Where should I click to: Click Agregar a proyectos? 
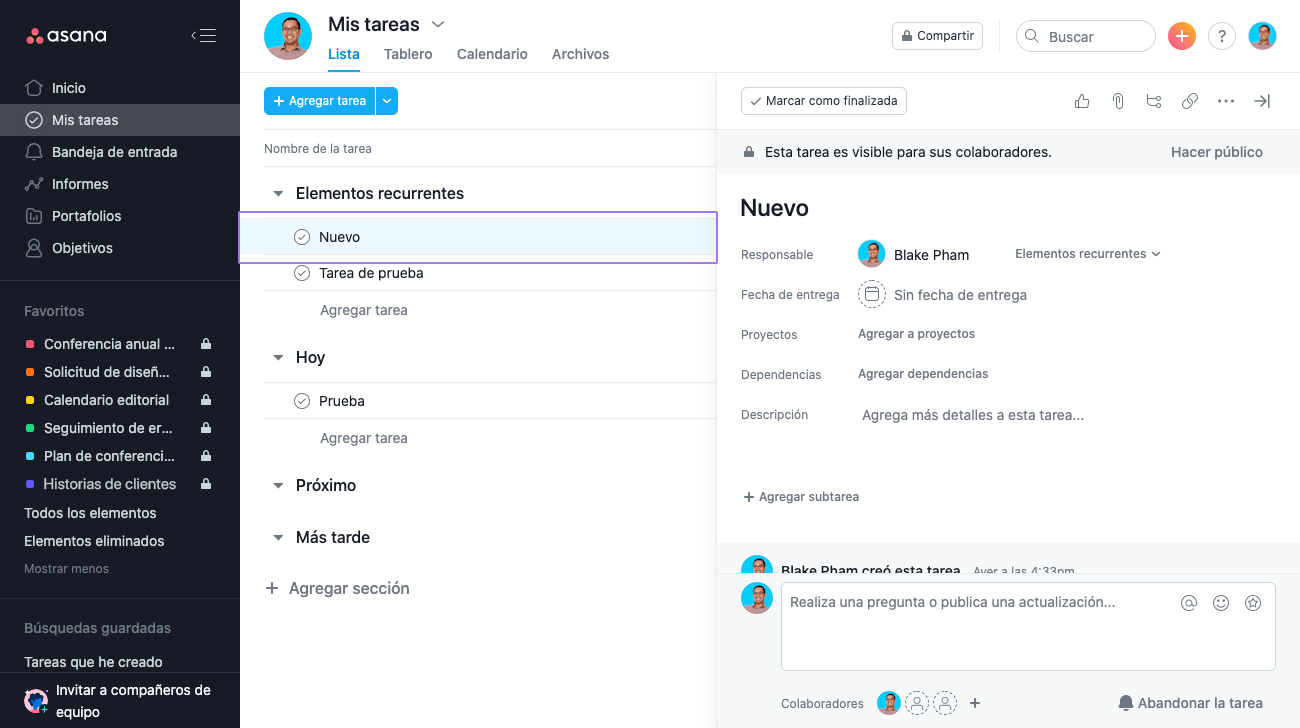coord(916,334)
